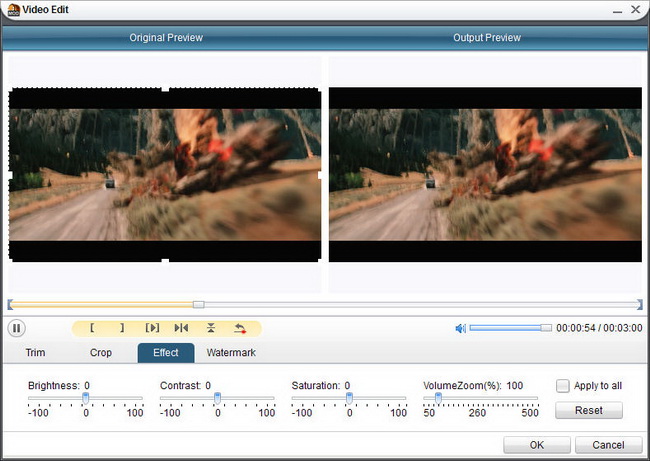The width and height of the screenshot is (650, 461).
Task: Click the Contrast slider handle
Action: [217, 398]
